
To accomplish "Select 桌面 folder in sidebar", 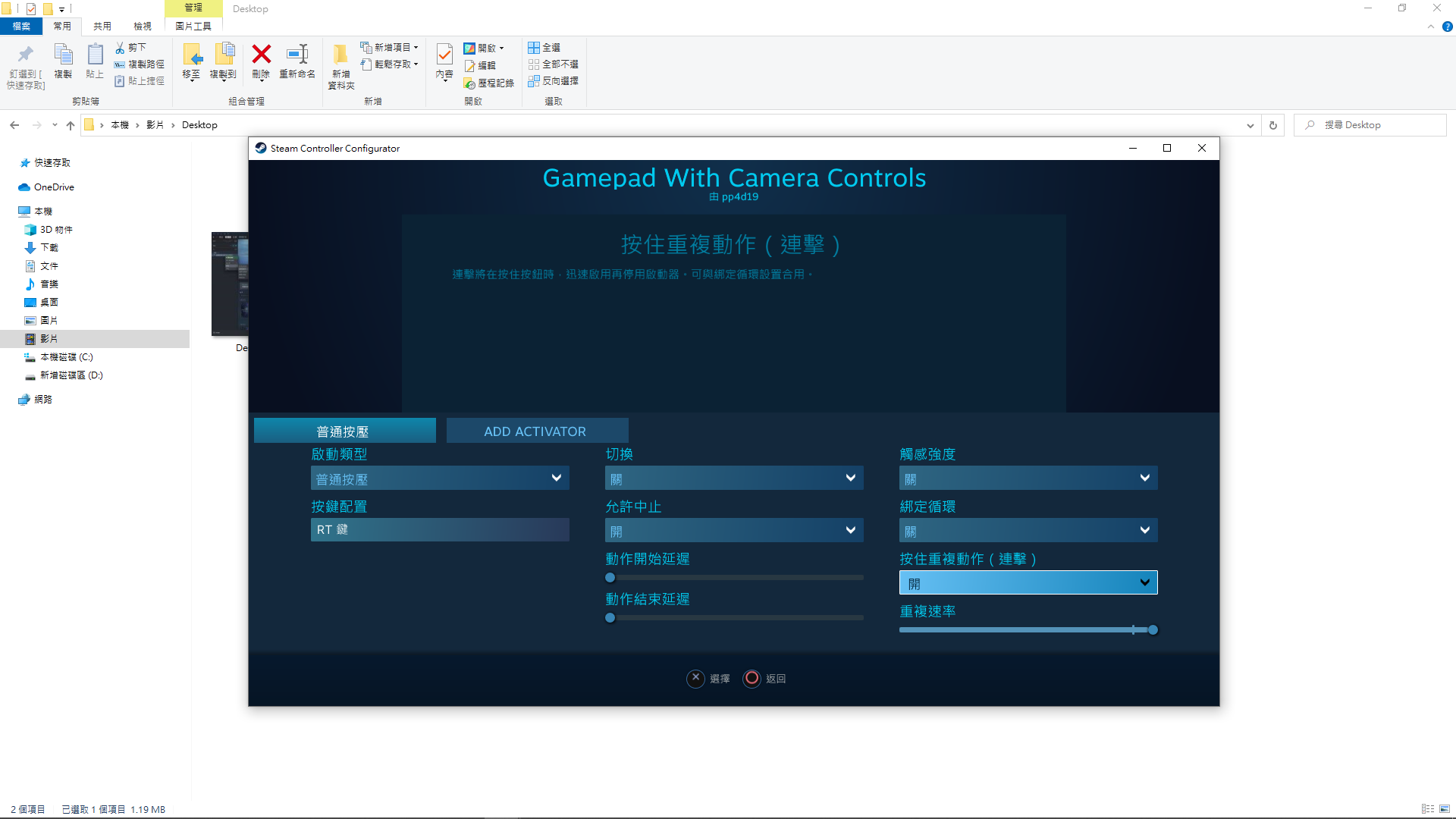I will [49, 303].
